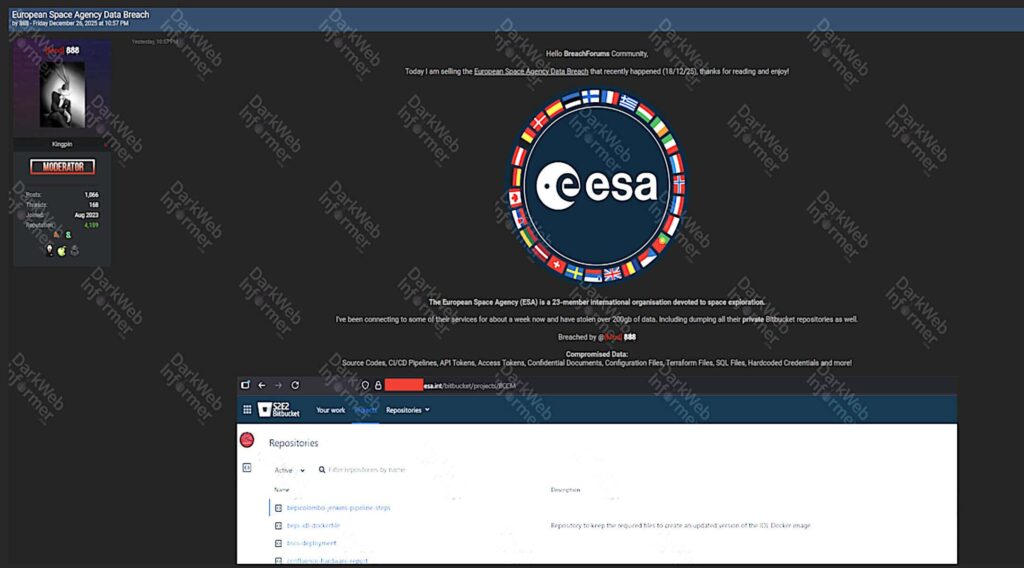
Task: Reload the Bitbucket page
Action: [x=295, y=385]
